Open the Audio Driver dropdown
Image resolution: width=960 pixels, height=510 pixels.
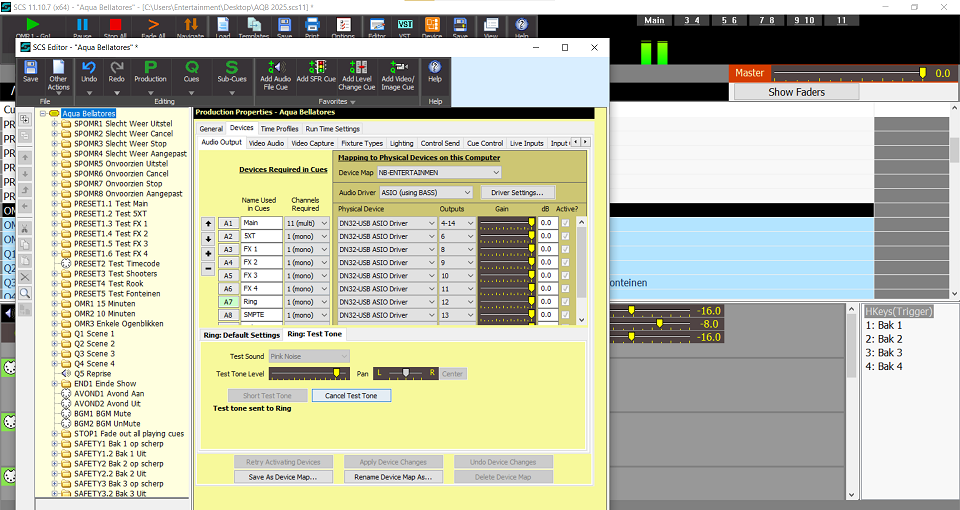pyautogui.click(x=425, y=192)
